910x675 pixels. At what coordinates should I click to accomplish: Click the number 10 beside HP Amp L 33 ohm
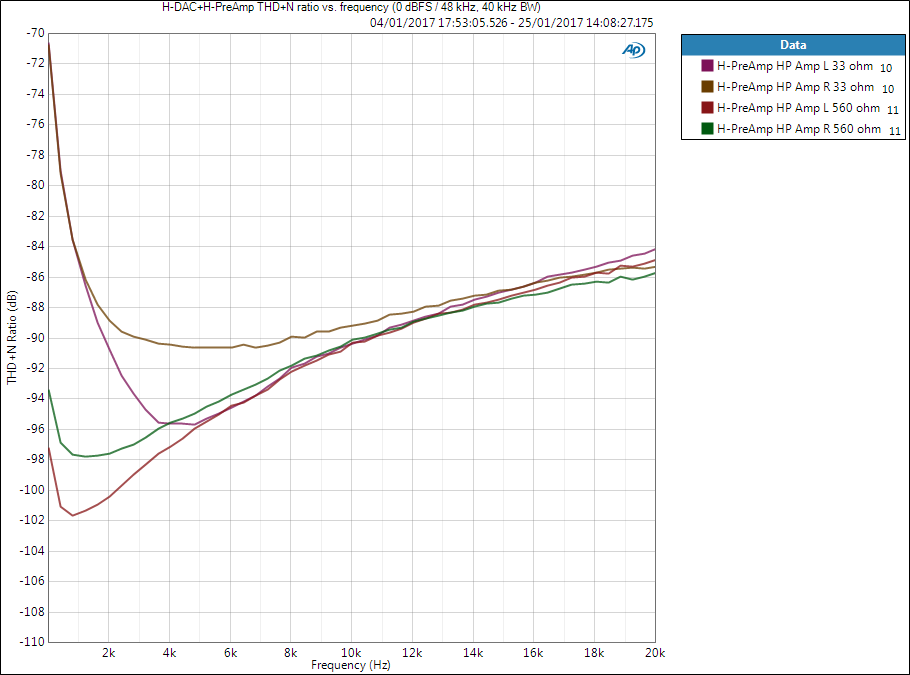(x=886, y=68)
